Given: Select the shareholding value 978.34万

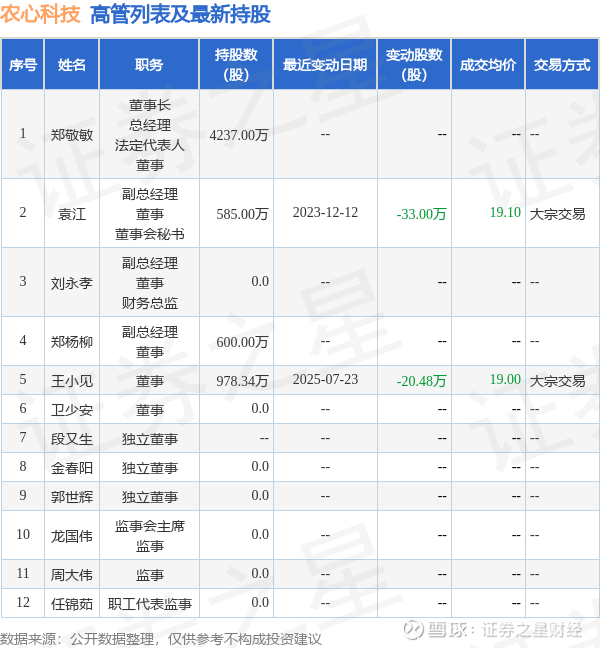Looking at the screenshot, I should pyautogui.click(x=243, y=381).
